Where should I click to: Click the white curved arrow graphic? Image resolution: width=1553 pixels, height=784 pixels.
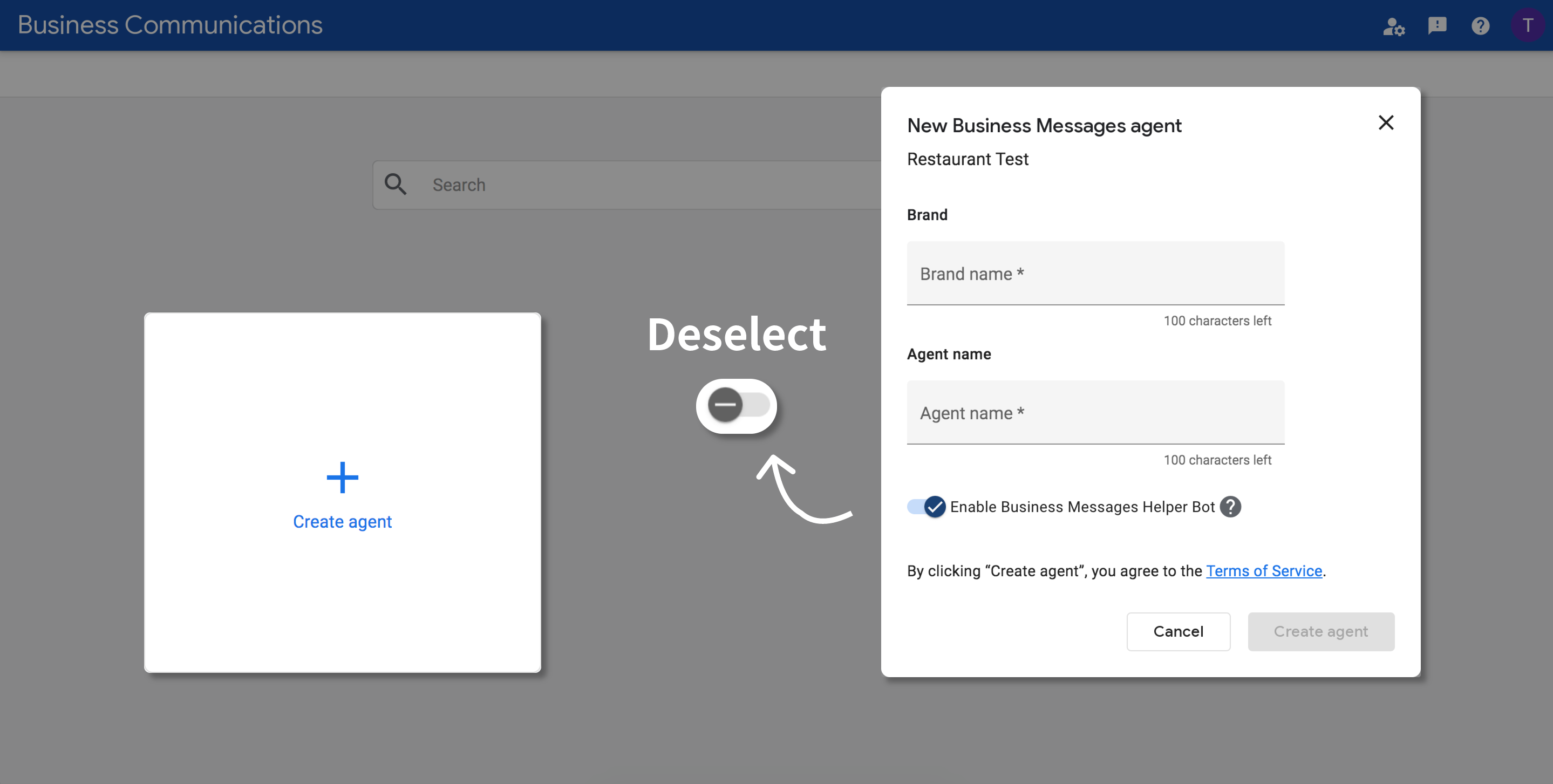coord(801,490)
